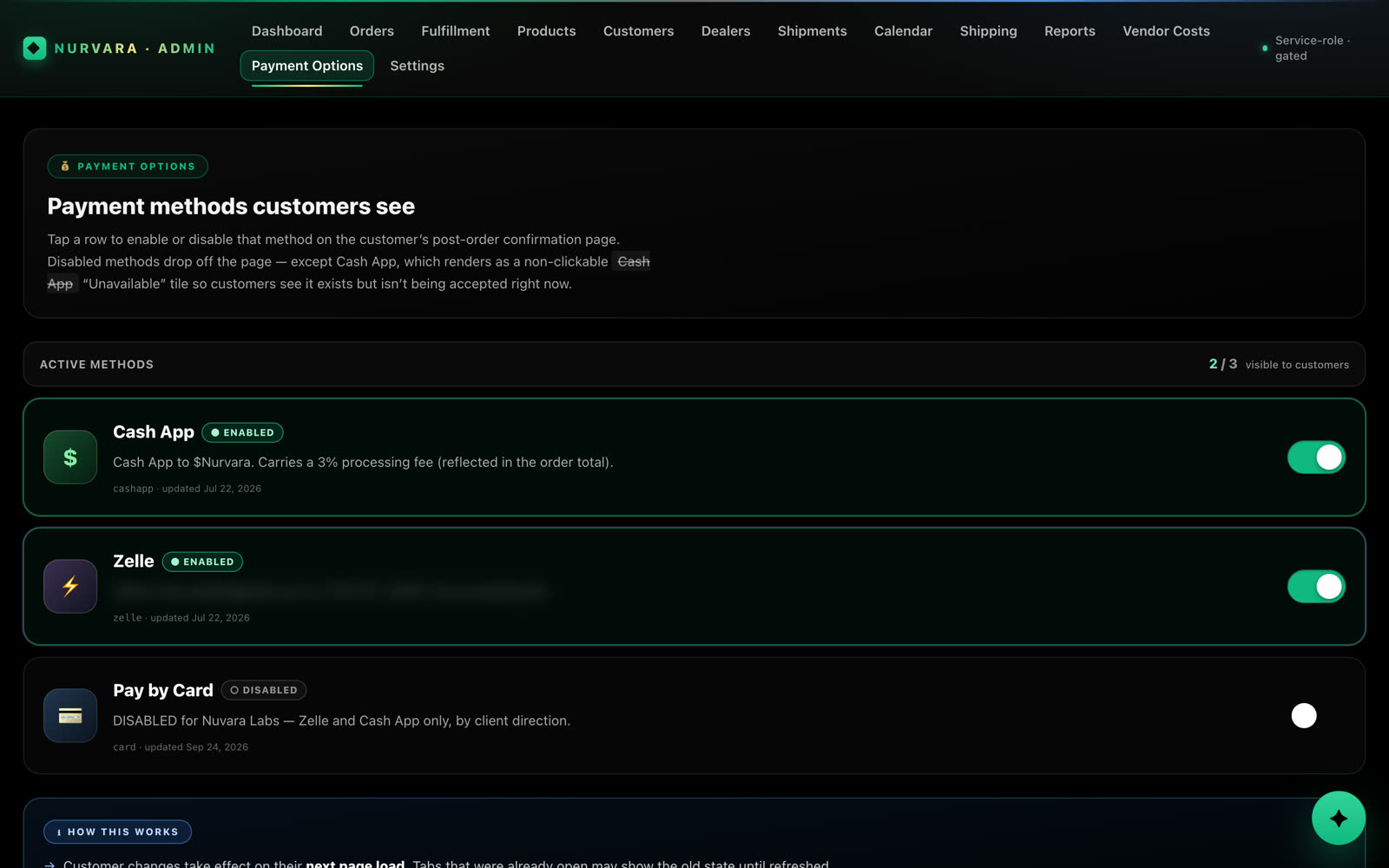
Task: Click 'card · updated Sep 24, 2026' text
Action: (x=181, y=747)
